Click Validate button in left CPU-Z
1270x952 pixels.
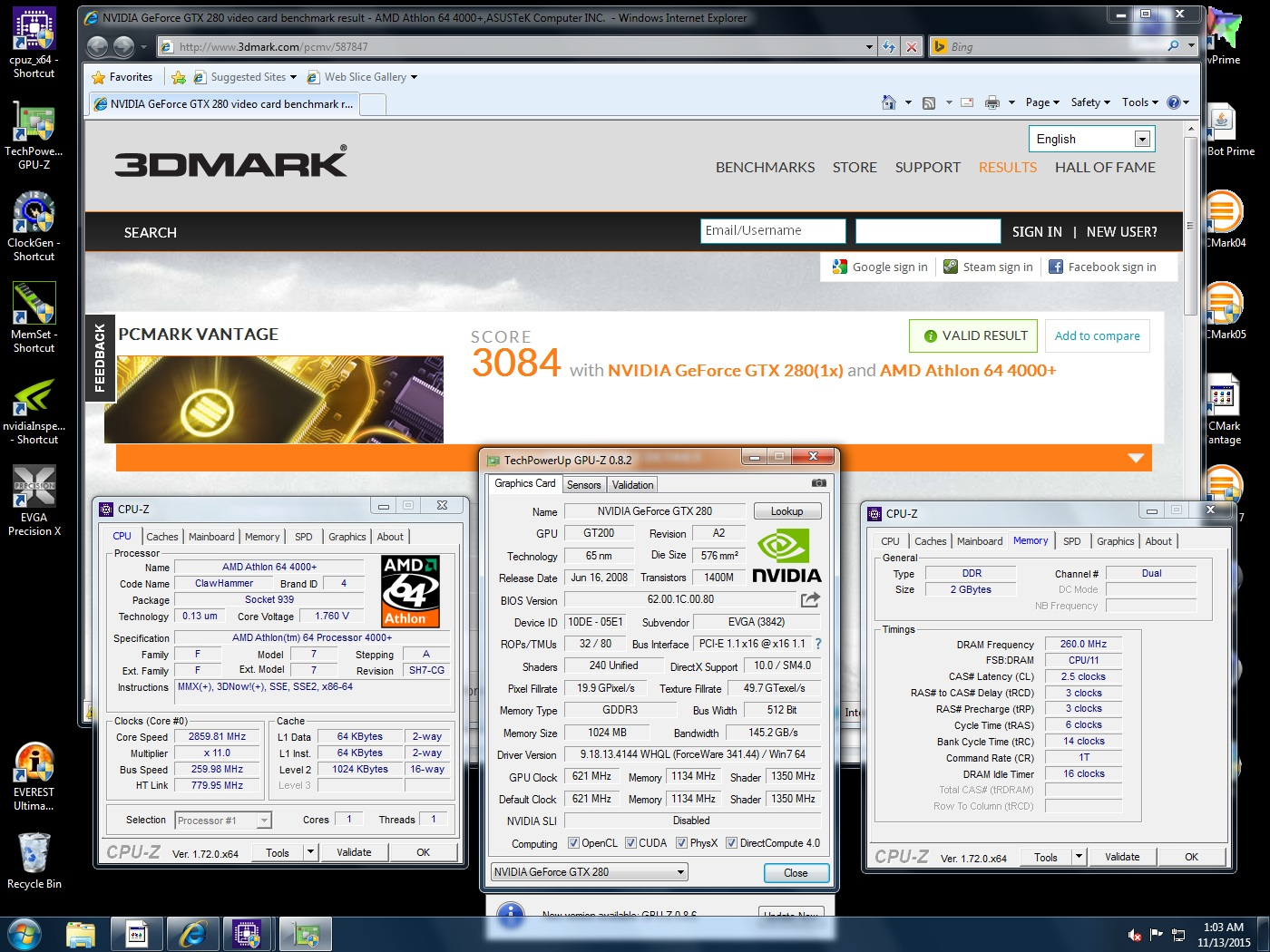click(x=354, y=852)
